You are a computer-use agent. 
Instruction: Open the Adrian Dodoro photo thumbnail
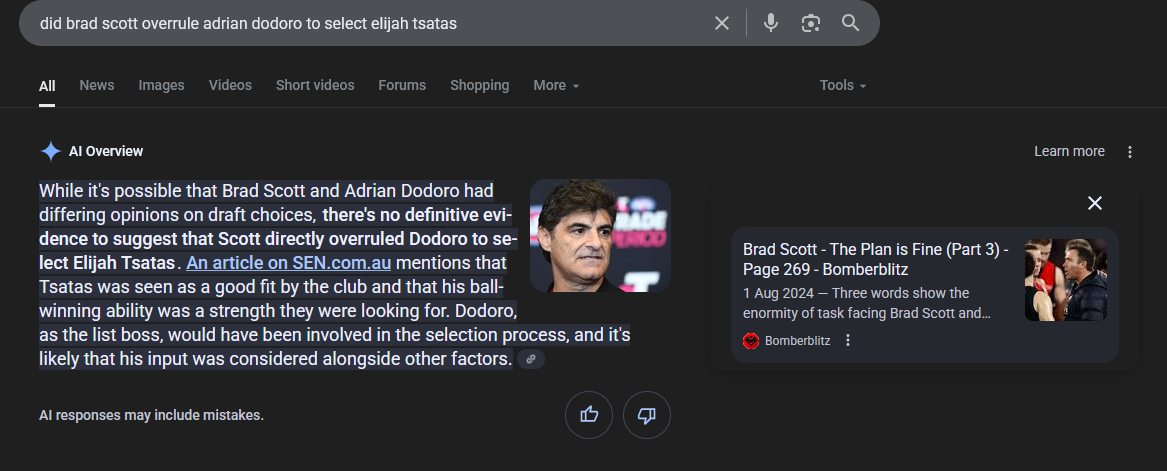click(600, 235)
